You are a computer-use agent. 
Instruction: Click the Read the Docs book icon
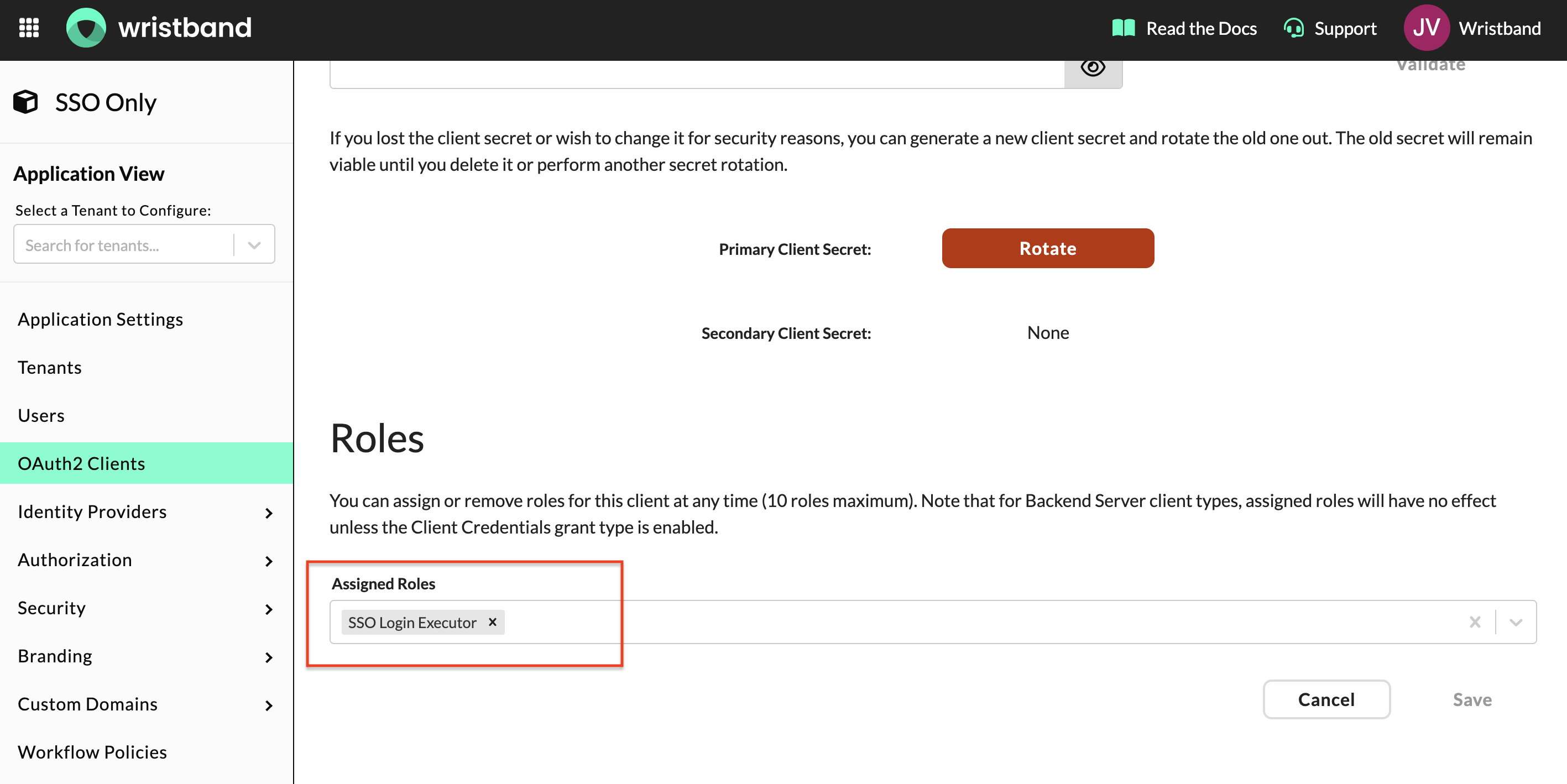[1123, 28]
